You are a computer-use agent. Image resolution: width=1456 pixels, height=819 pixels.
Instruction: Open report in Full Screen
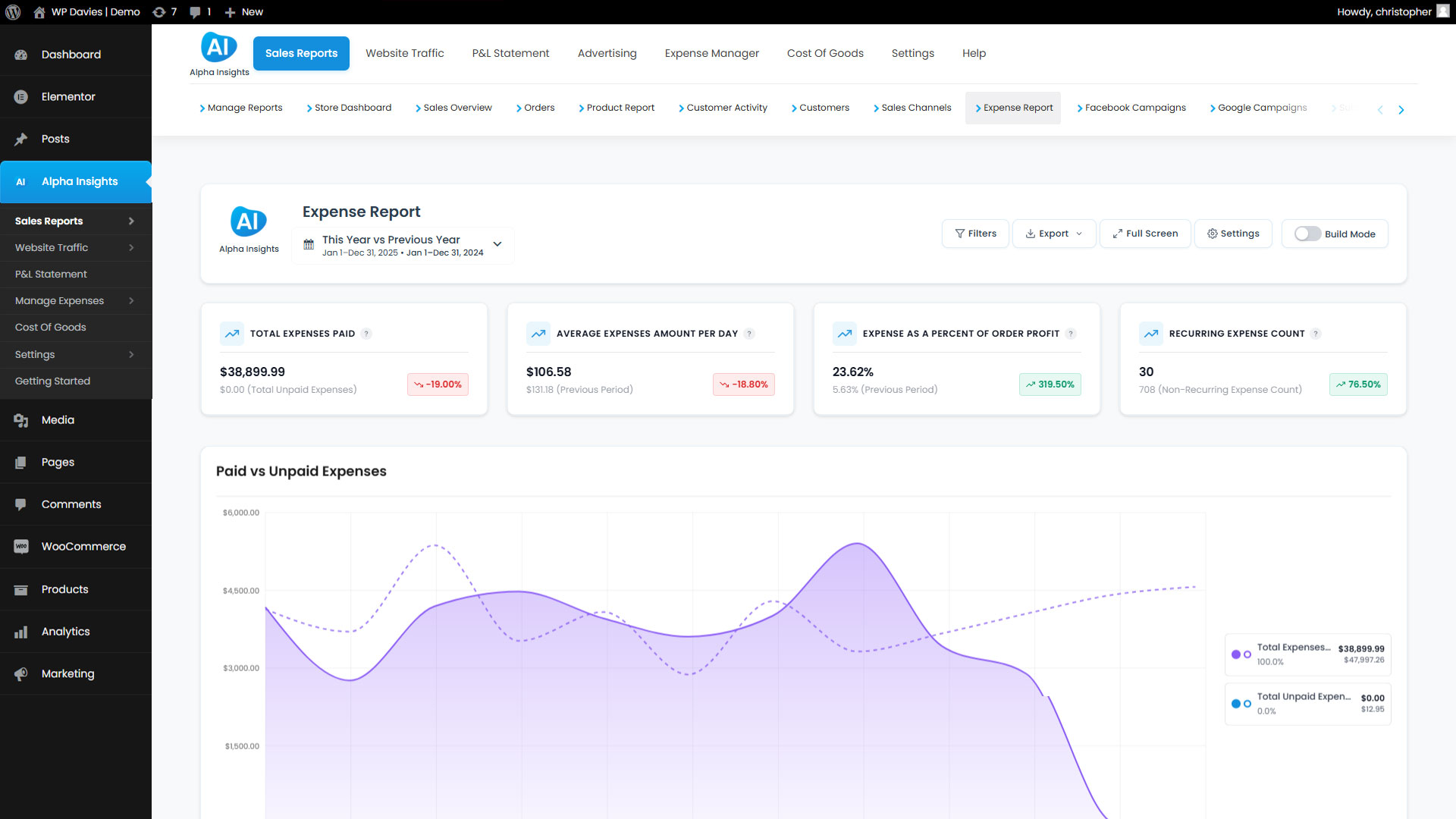tap(1144, 234)
